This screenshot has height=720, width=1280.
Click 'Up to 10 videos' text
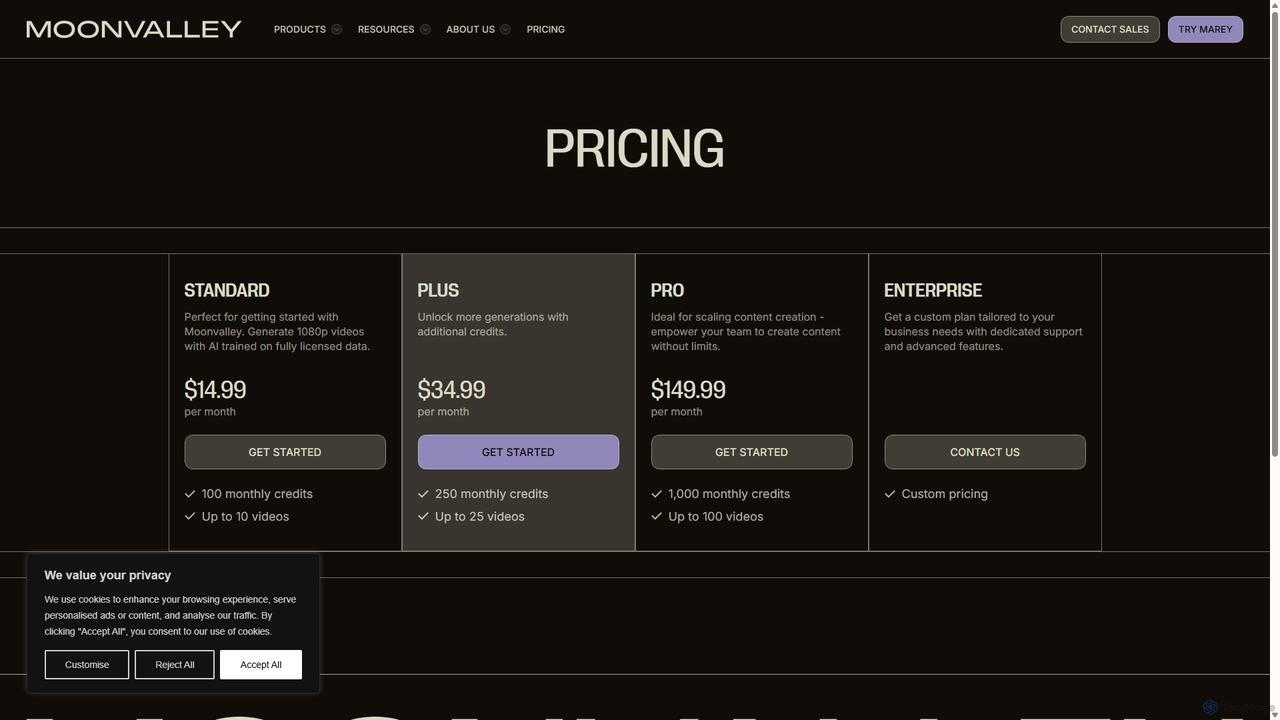click(245, 517)
